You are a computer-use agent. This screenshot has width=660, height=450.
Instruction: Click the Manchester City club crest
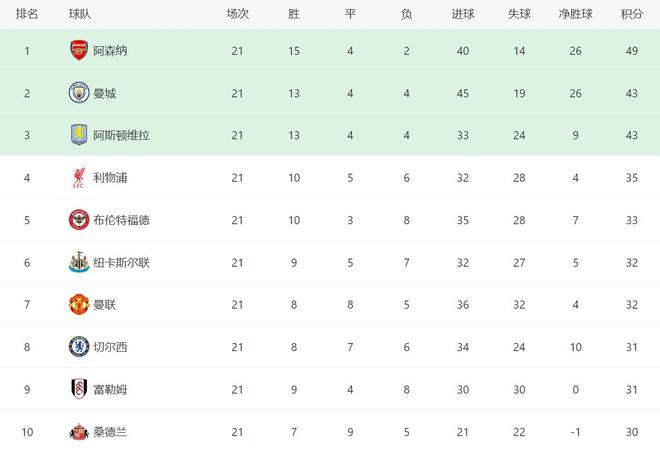tap(79, 93)
